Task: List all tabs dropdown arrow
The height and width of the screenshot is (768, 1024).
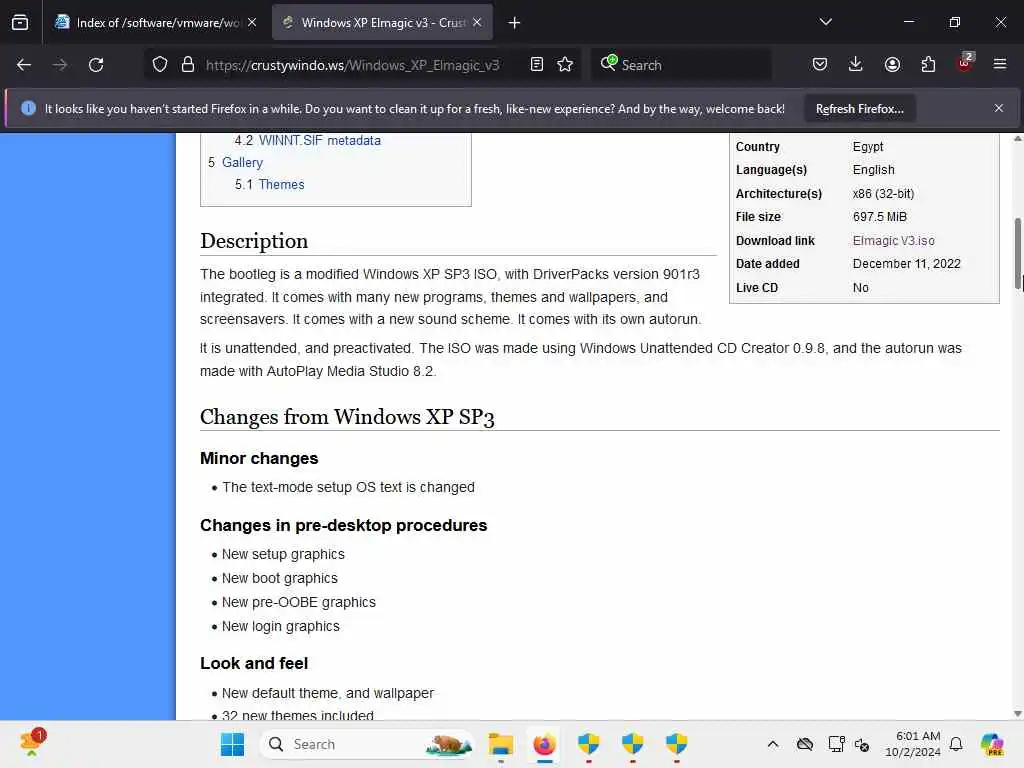Action: [x=825, y=22]
